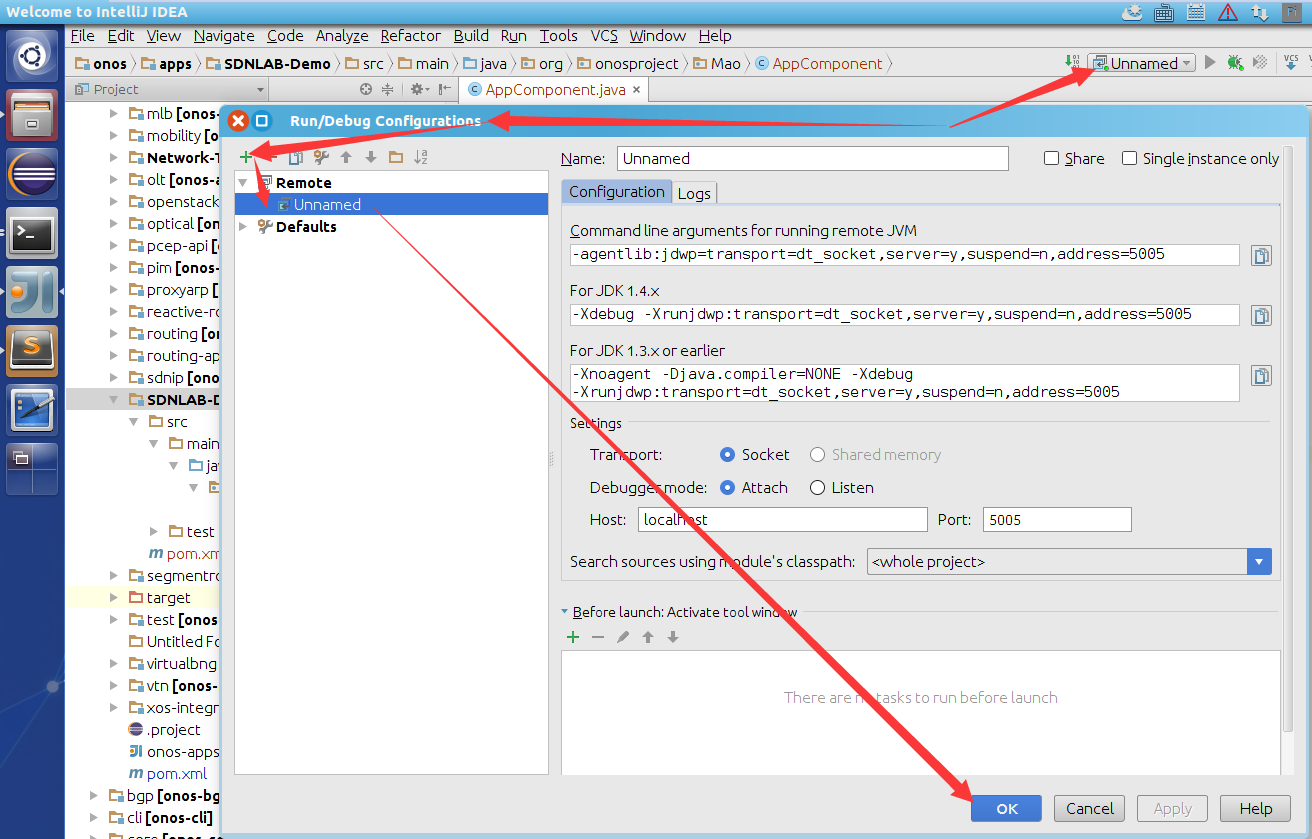The height and width of the screenshot is (839, 1312).
Task: Run with coverage icon in main toolbar
Action: [x=1261, y=62]
